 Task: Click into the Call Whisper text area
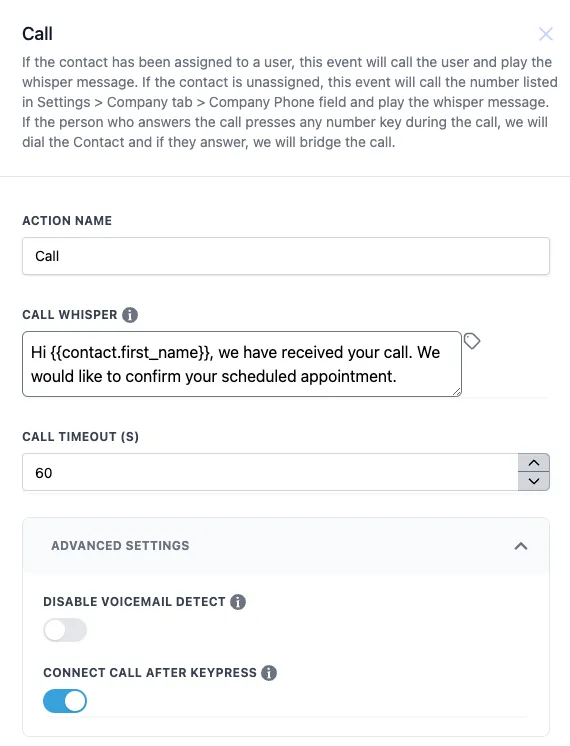(x=242, y=364)
